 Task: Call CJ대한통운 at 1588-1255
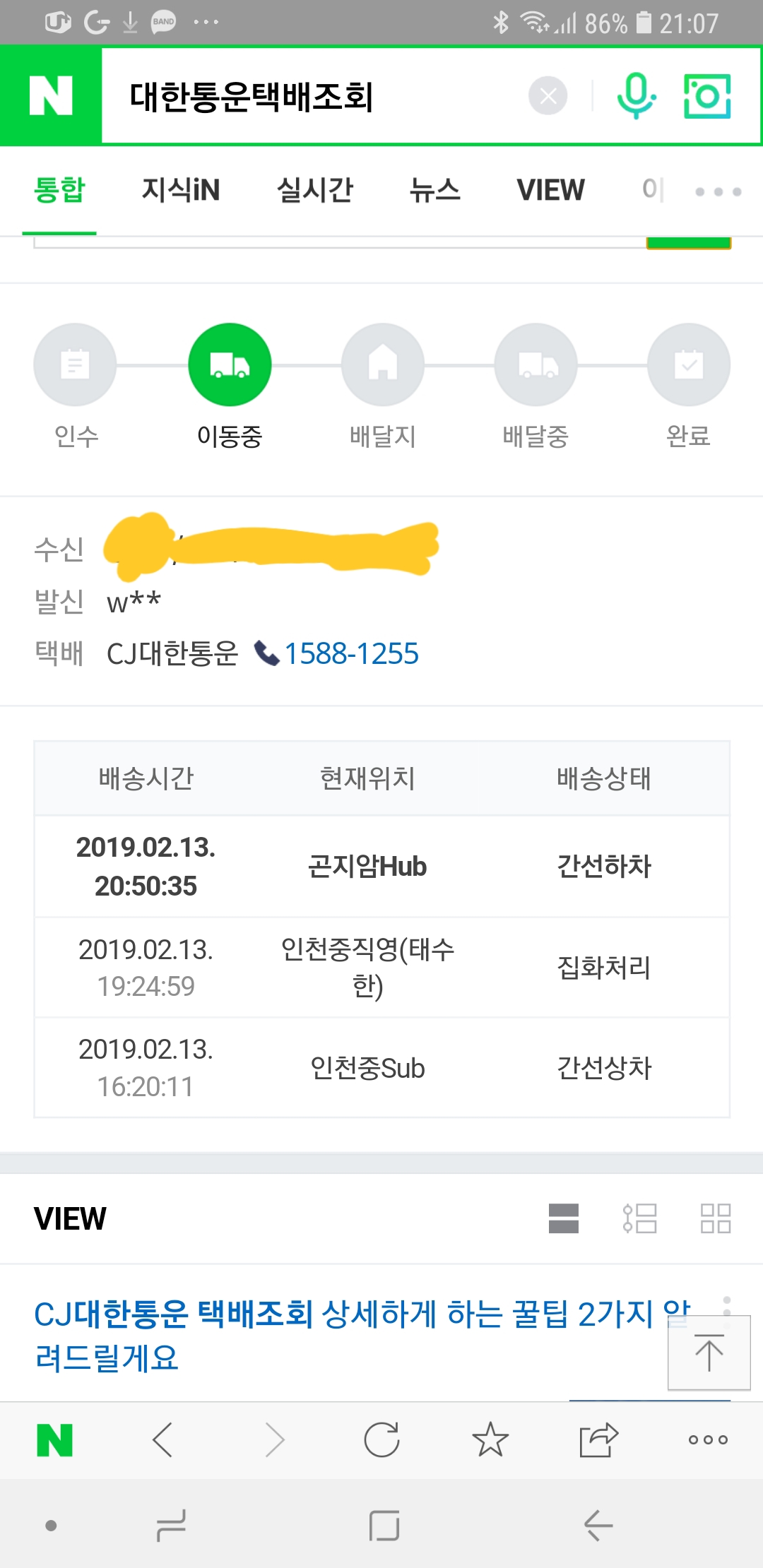[351, 653]
